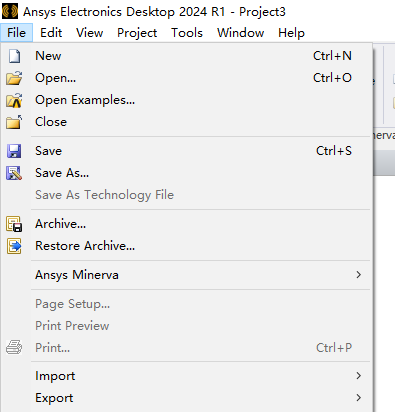Open the Window menu
The image size is (395, 412).
pos(240,33)
